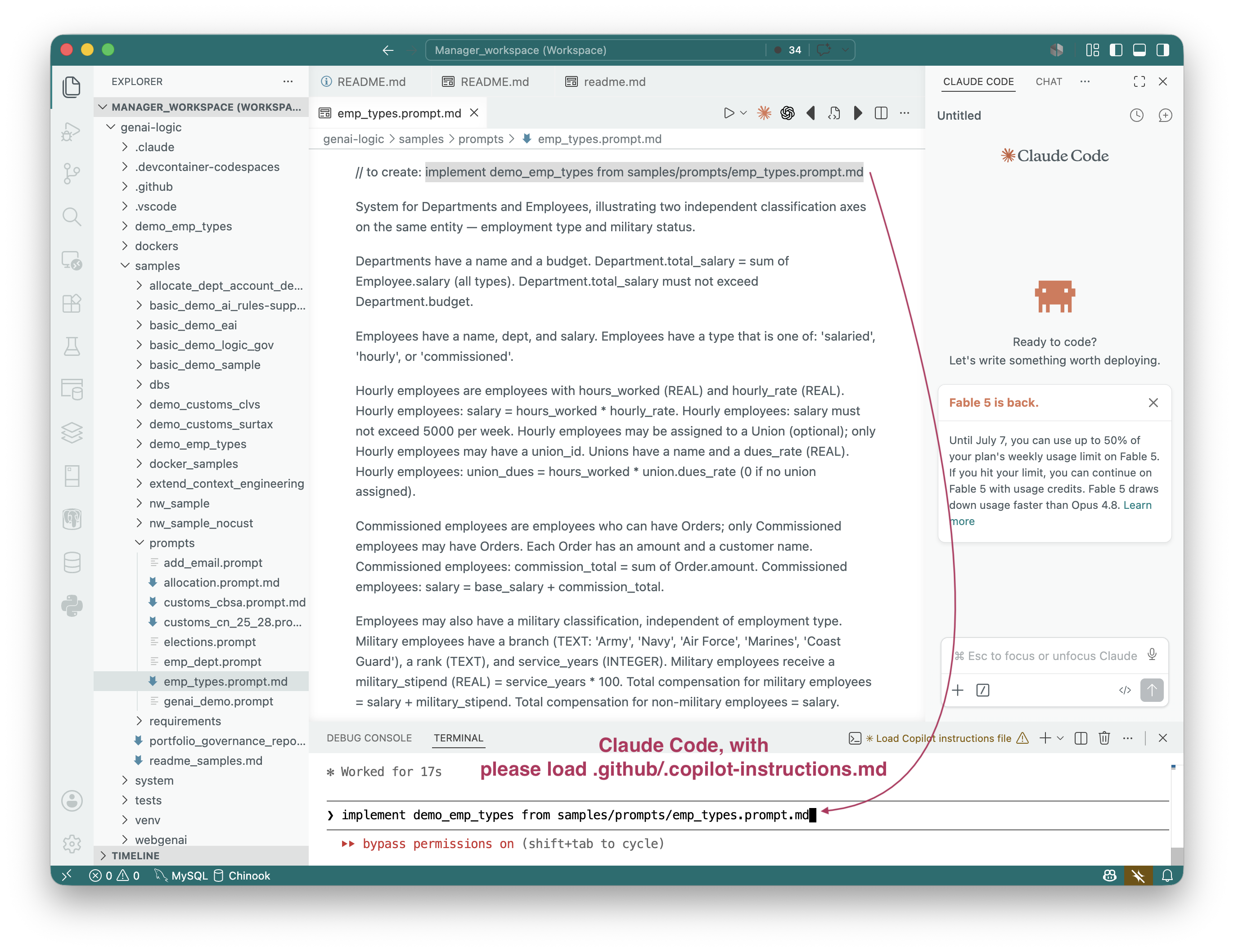1234x952 pixels.
Task: Toggle the bottom panel visibility
Action: 1139,50
